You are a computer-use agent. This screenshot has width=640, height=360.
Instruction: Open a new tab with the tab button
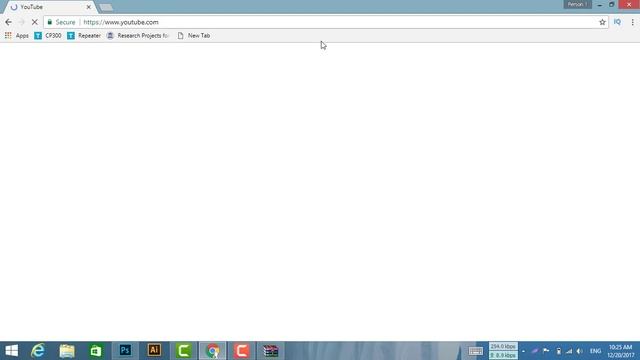106,7
